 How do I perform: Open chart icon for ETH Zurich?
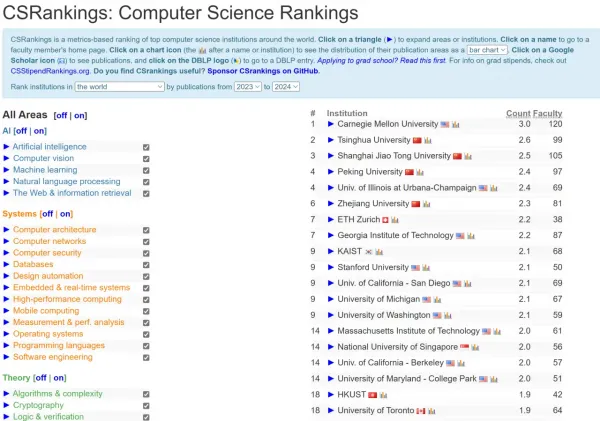(395, 220)
